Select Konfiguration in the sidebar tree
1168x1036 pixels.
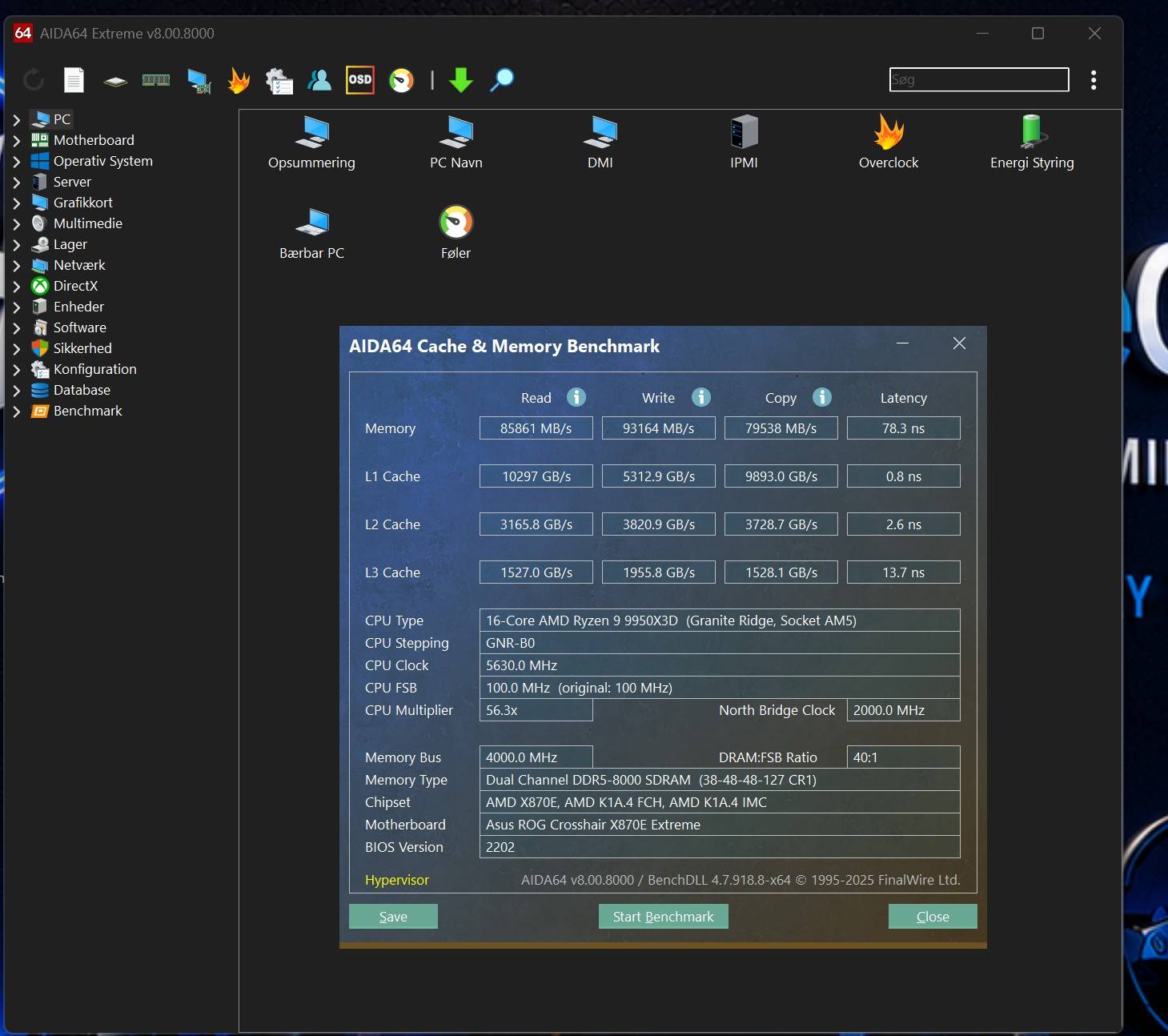(x=94, y=369)
